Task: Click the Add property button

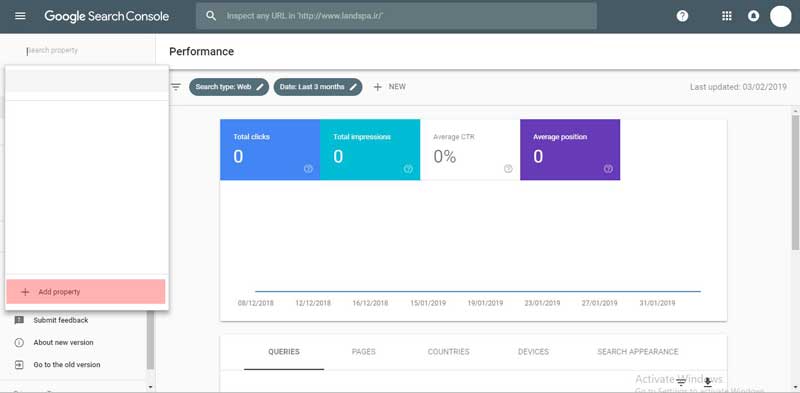Action: pos(86,291)
